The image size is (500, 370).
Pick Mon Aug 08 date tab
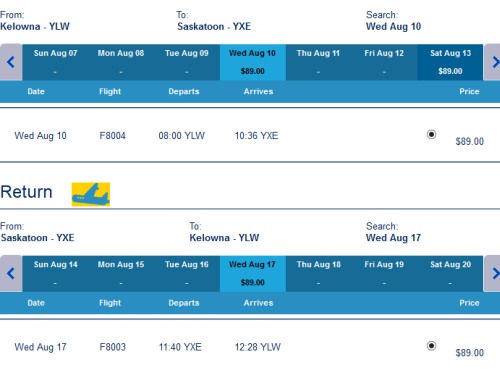click(121, 62)
